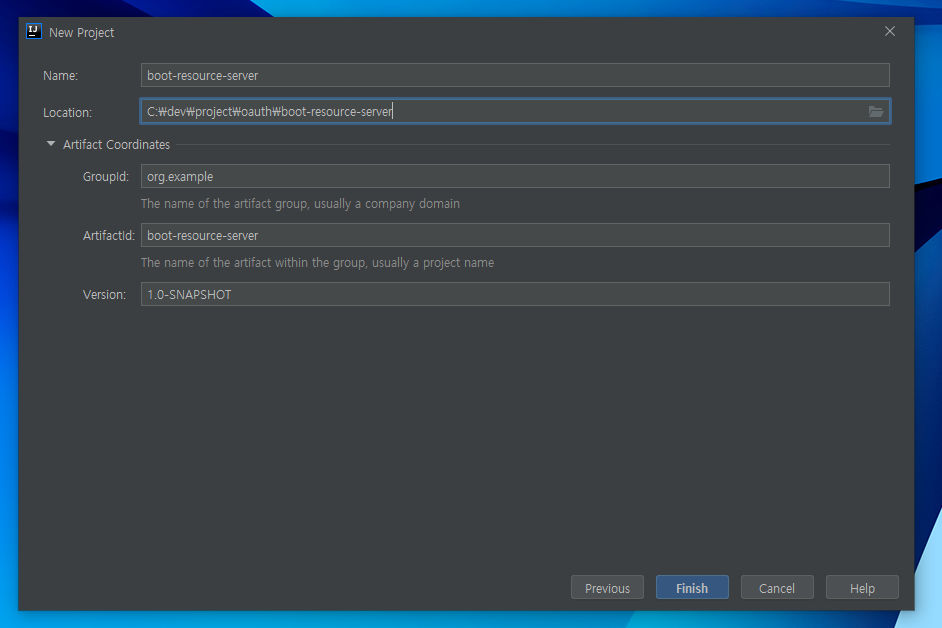The height and width of the screenshot is (628, 942).
Task: Click the Finish button
Action: tap(692, 588)
